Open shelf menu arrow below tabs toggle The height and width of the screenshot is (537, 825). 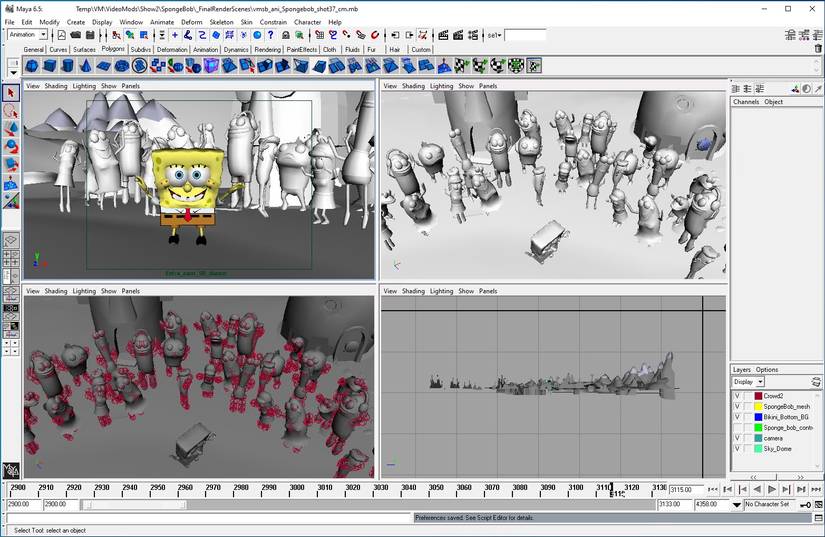13,74
